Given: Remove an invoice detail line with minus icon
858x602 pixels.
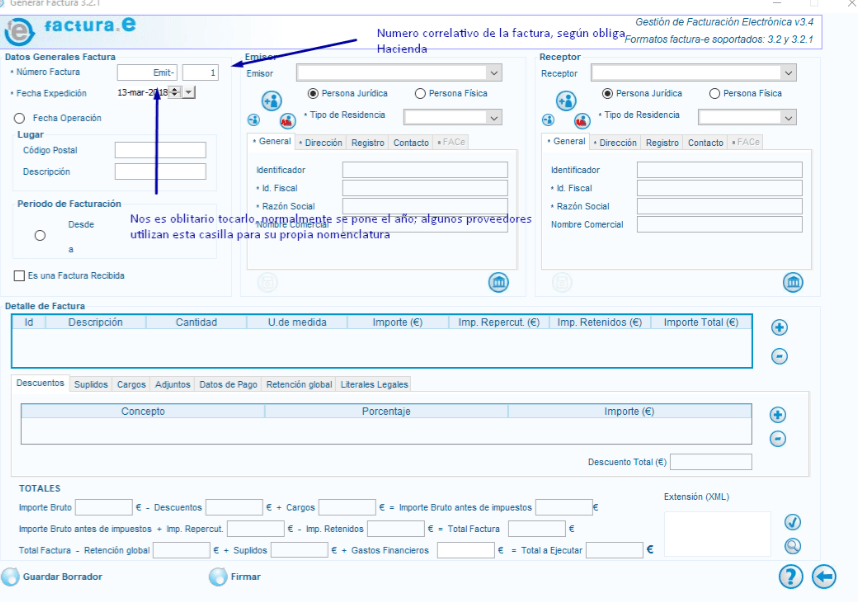Looking at the screenshot, I should click(779, 356).
